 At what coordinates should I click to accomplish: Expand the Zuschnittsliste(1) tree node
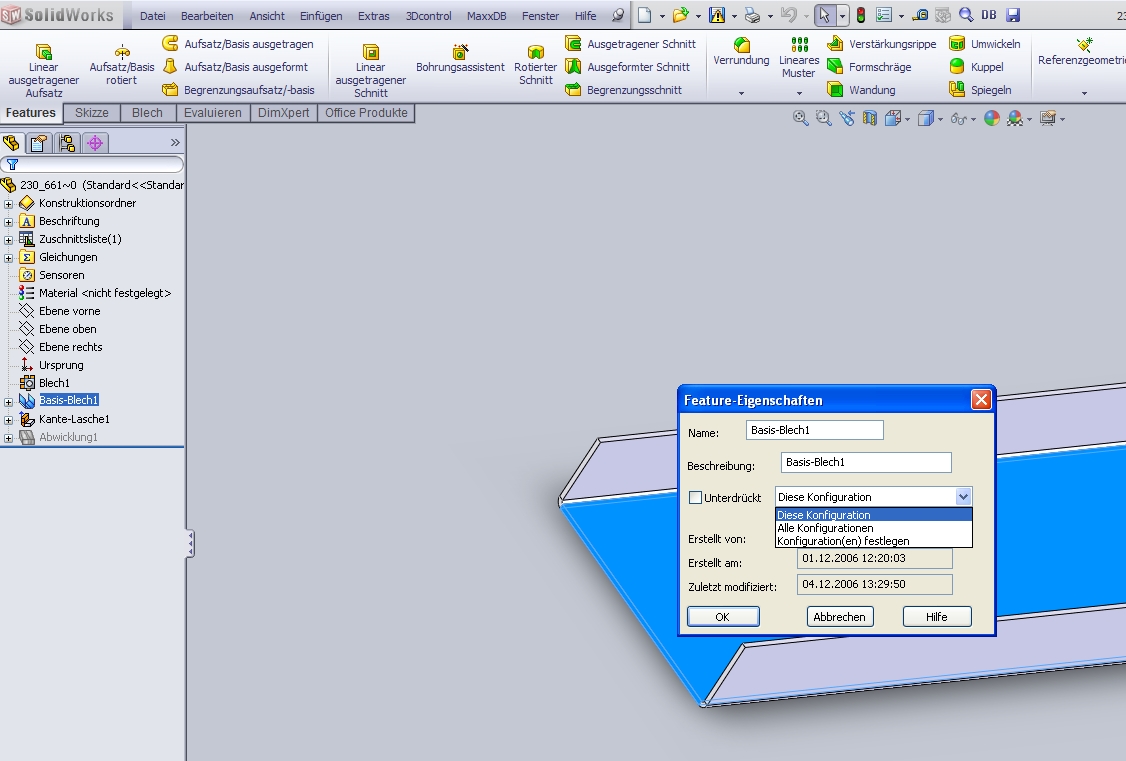click(x=9, y=240)
